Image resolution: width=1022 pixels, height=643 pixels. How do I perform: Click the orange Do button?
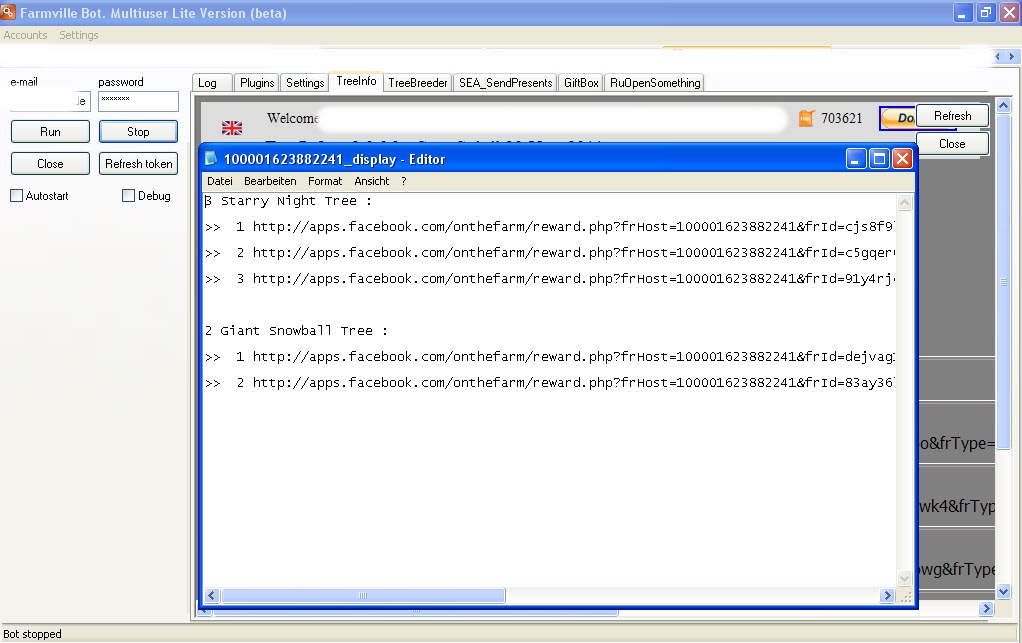[x=898, y=118]
